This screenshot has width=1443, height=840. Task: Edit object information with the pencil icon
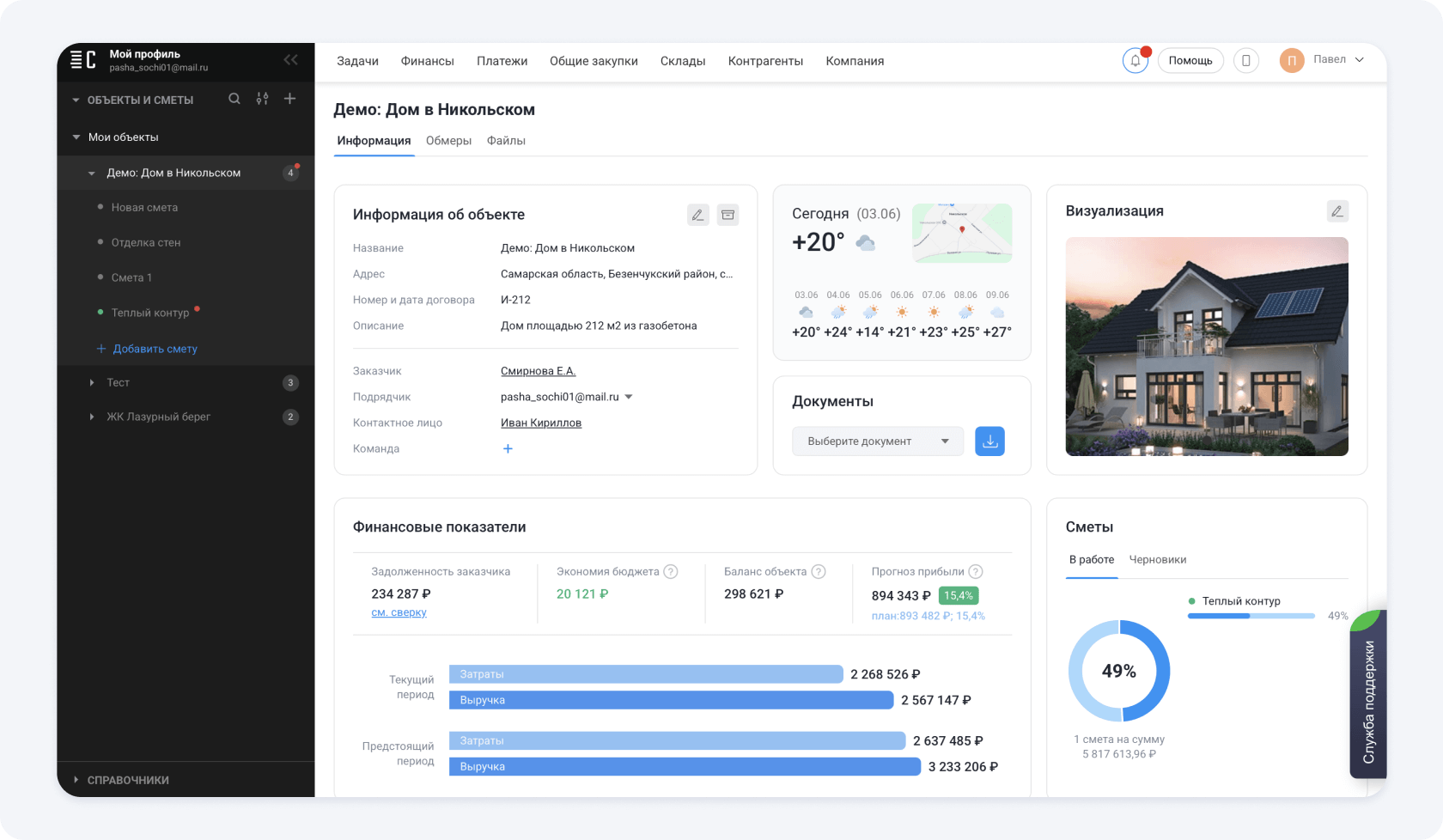tap(697, 215)
